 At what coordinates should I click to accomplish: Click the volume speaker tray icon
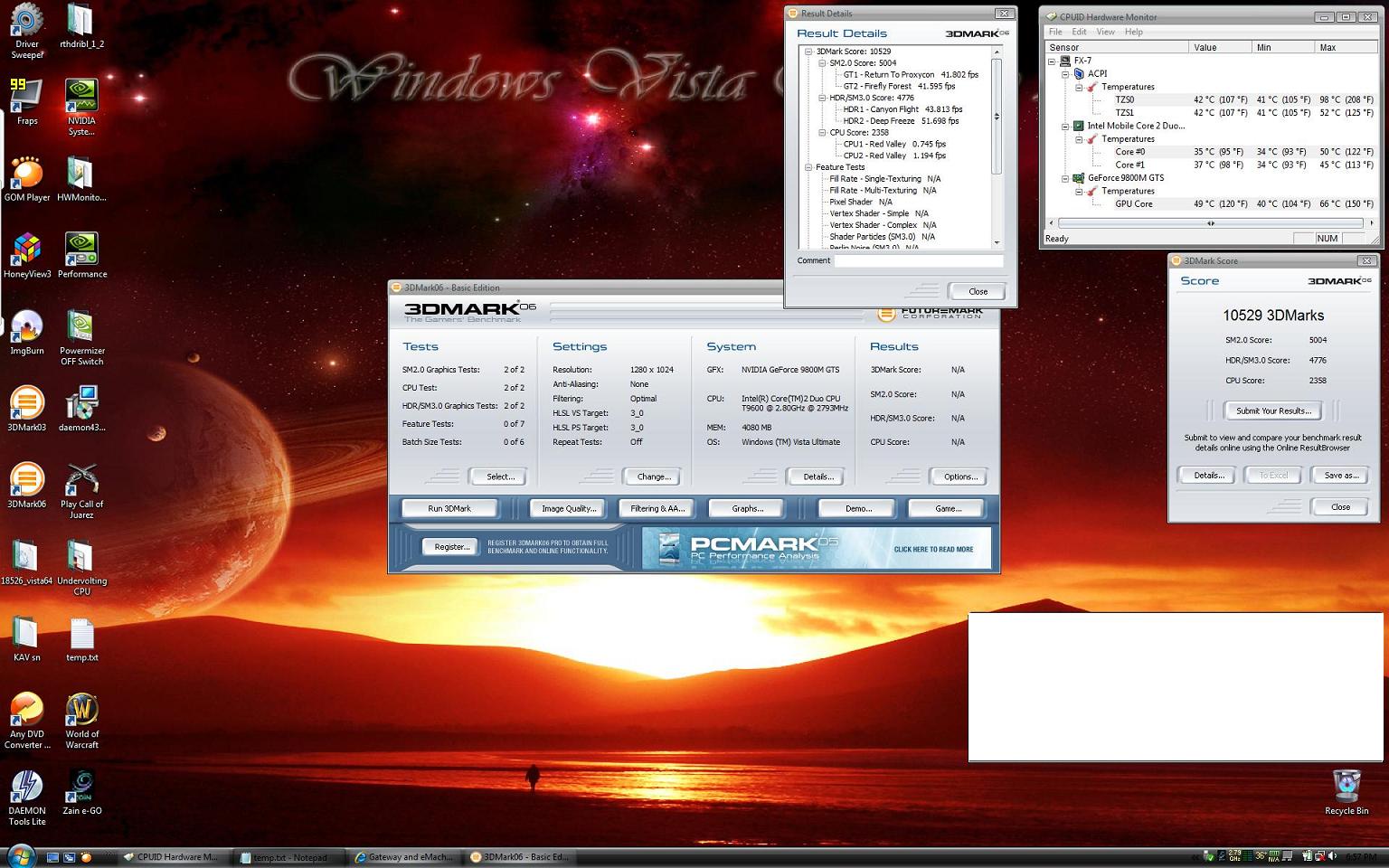click(1331, 856)
